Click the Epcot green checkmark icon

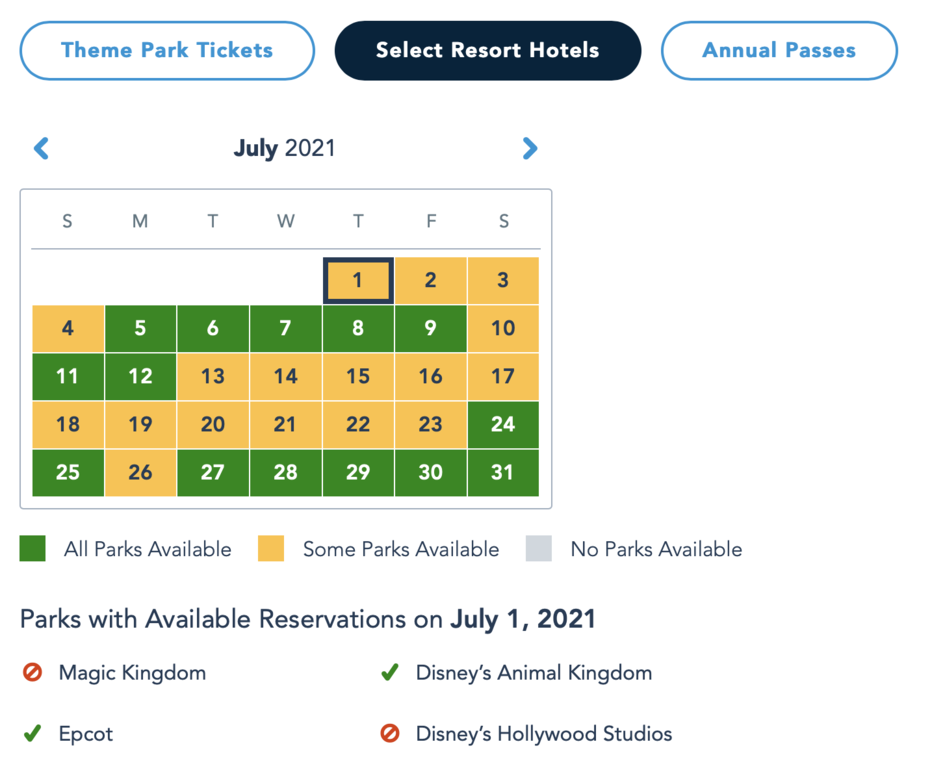(x=32, y=734)
